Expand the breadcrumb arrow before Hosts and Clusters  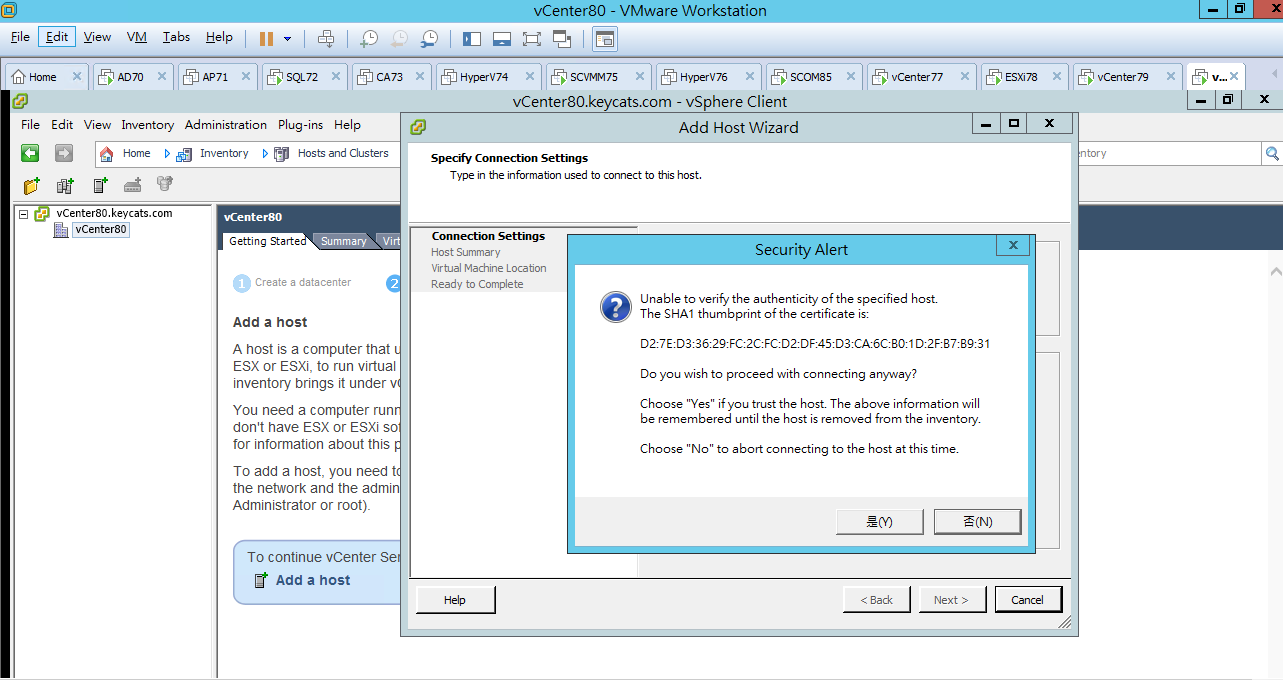(x=265, y=154)
